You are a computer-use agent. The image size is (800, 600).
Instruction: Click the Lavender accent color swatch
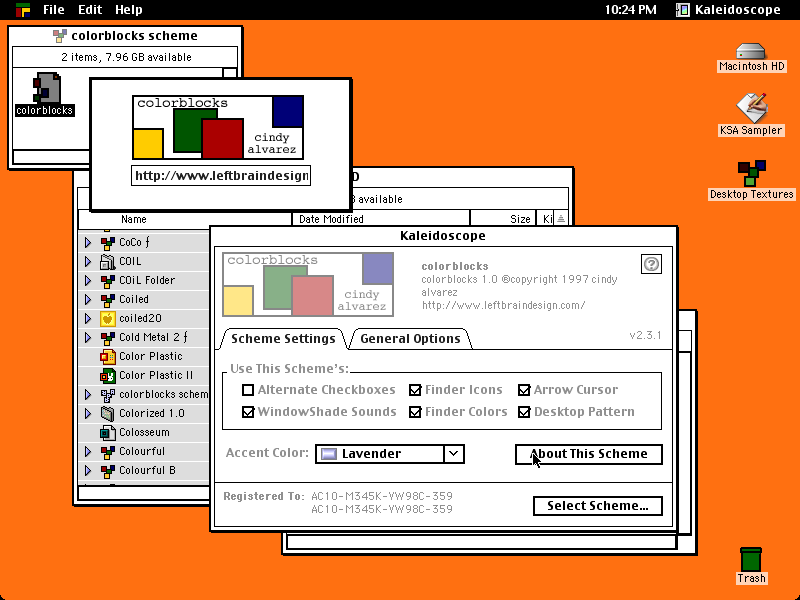click(329, 454)
